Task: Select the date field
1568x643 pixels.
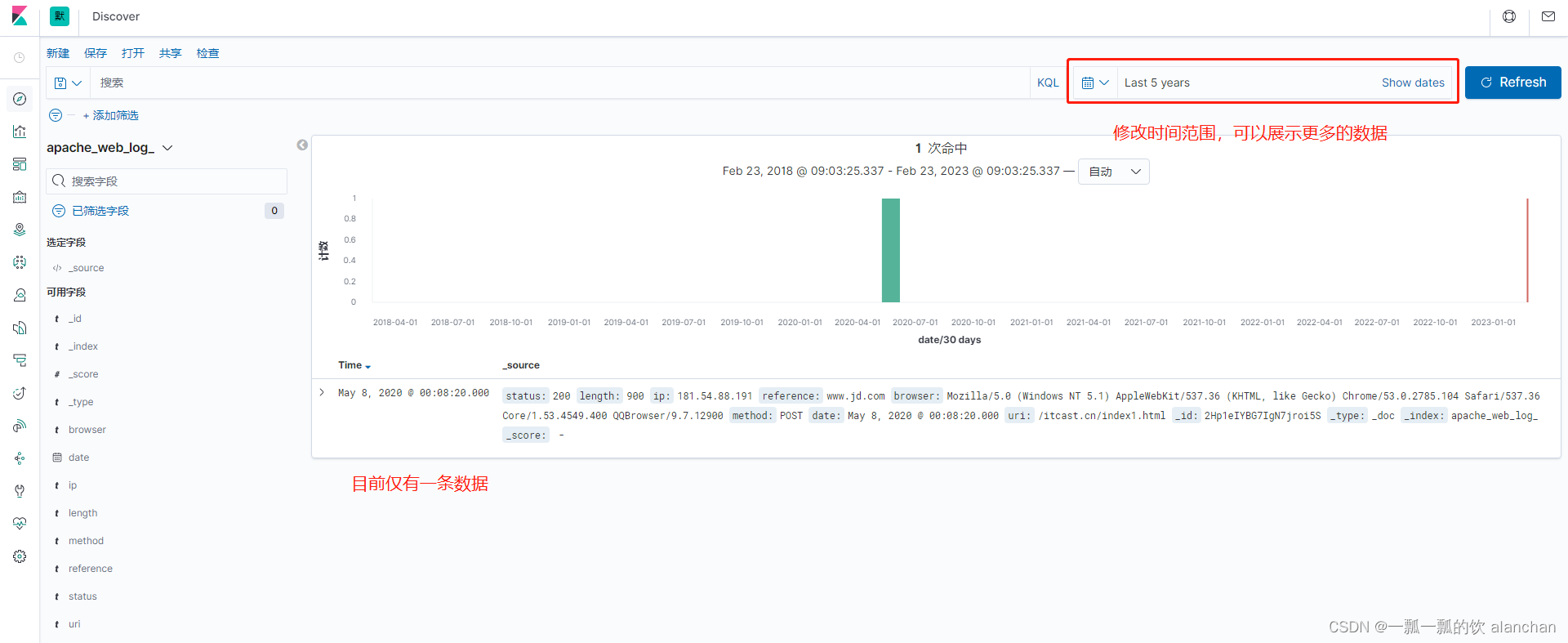Action: tap(79, 458)
